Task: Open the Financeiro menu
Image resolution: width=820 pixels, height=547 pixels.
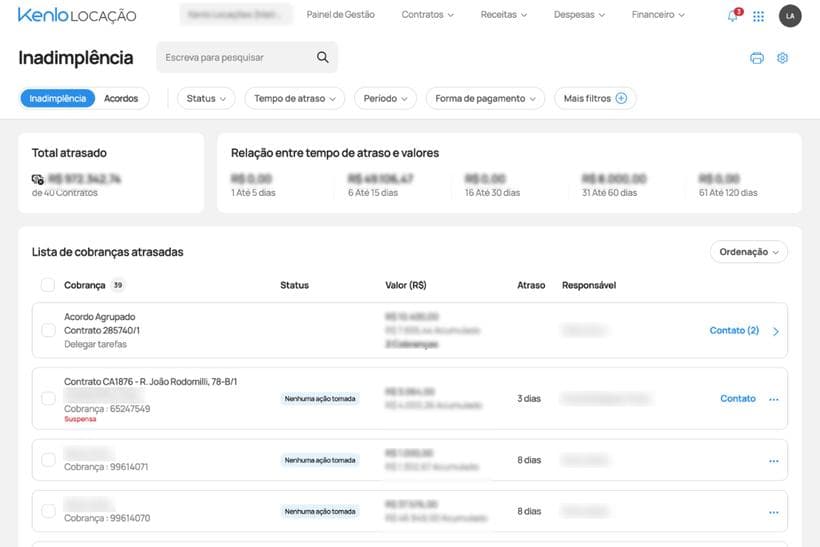Action: click(658, 15)
